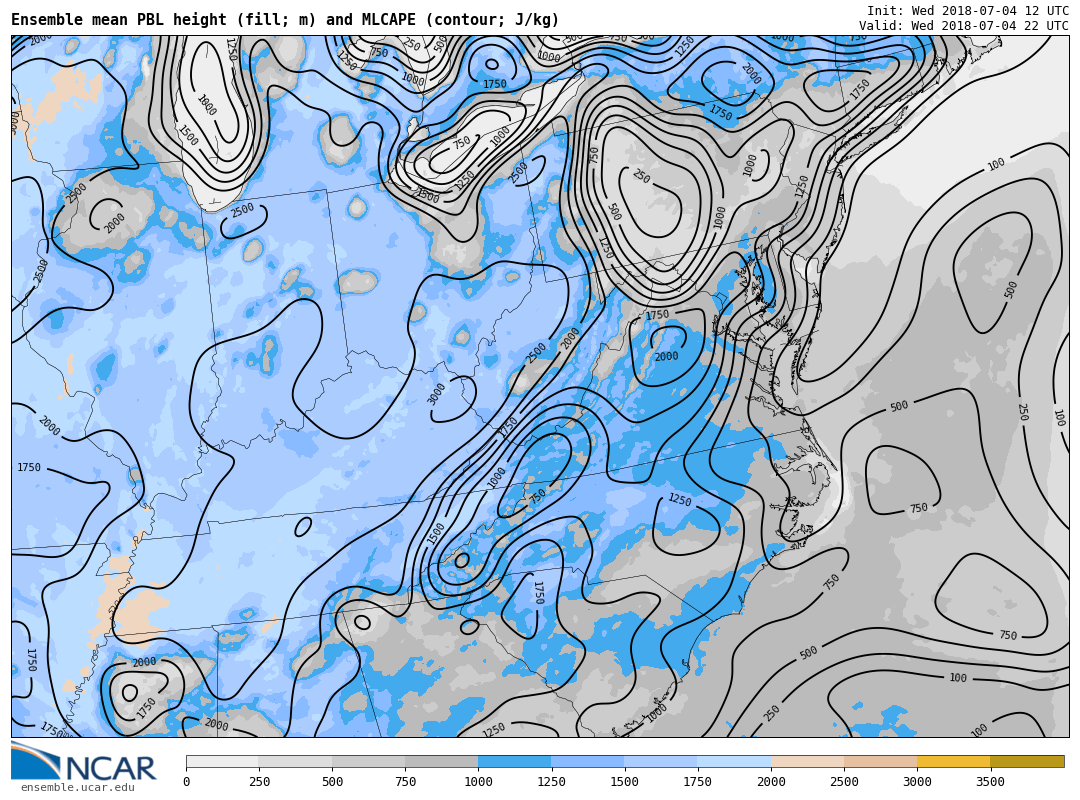Screen dimensions: 1080x800
Task: Click the colorbar tick label '750'
Action: click(x=405, y=781)
